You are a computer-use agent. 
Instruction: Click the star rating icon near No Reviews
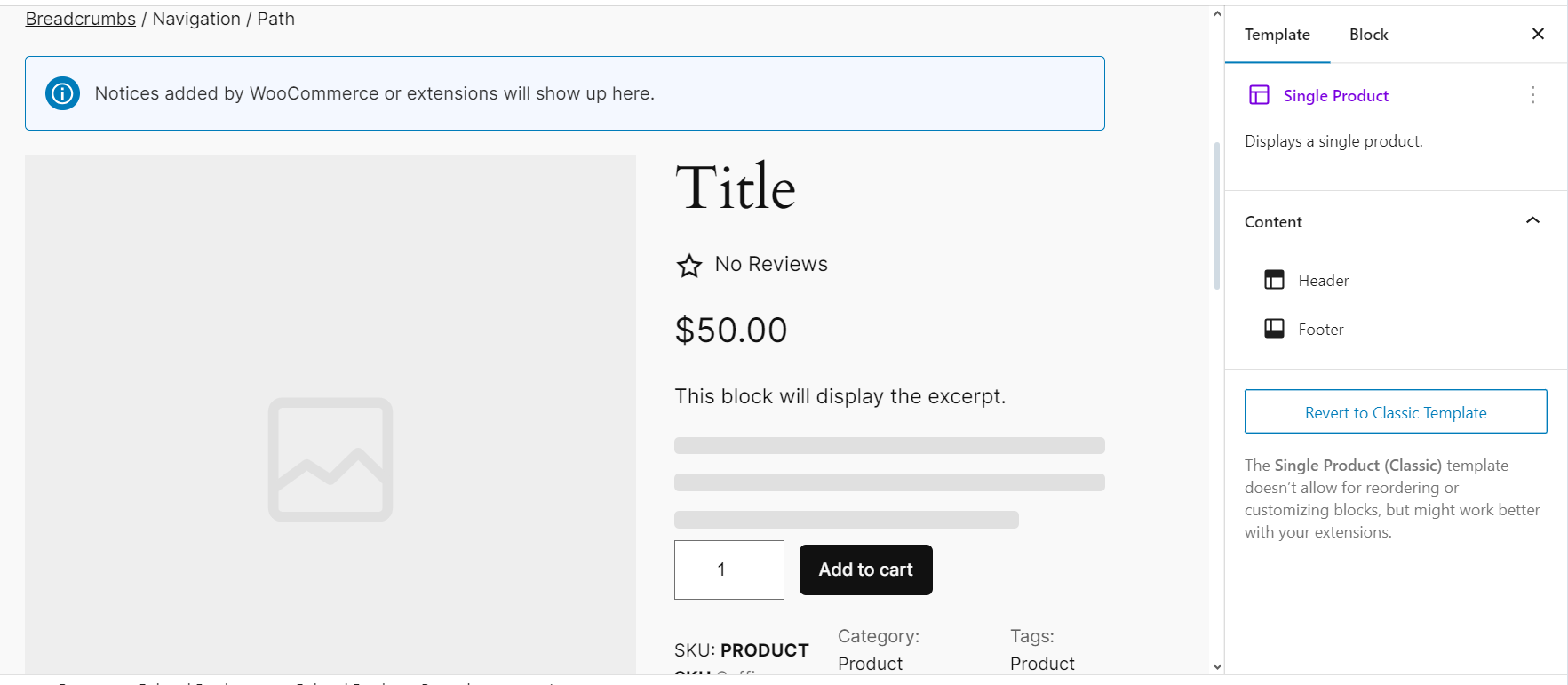coord(689,265)
